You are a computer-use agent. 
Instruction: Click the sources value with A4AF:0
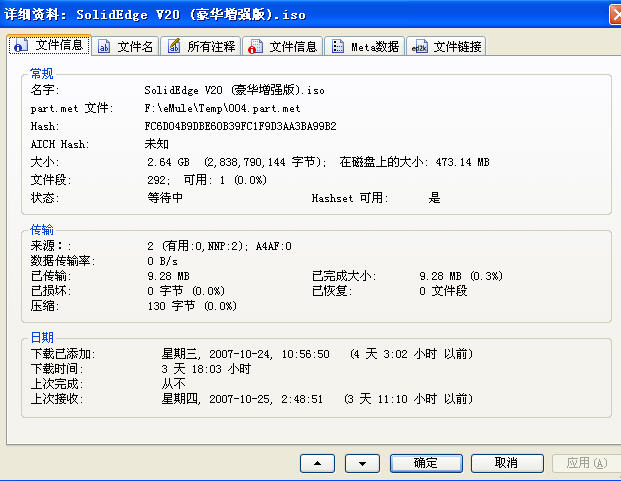click(x=219, y=246)
